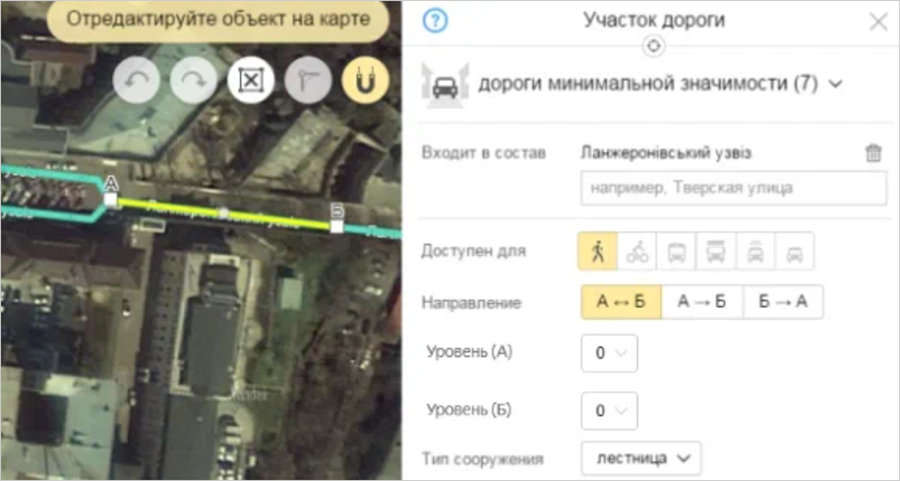Toggle the magnet snapping tool
Image resolution: width=900 pixels, height=481 pixels.
(x=365, y=83)
